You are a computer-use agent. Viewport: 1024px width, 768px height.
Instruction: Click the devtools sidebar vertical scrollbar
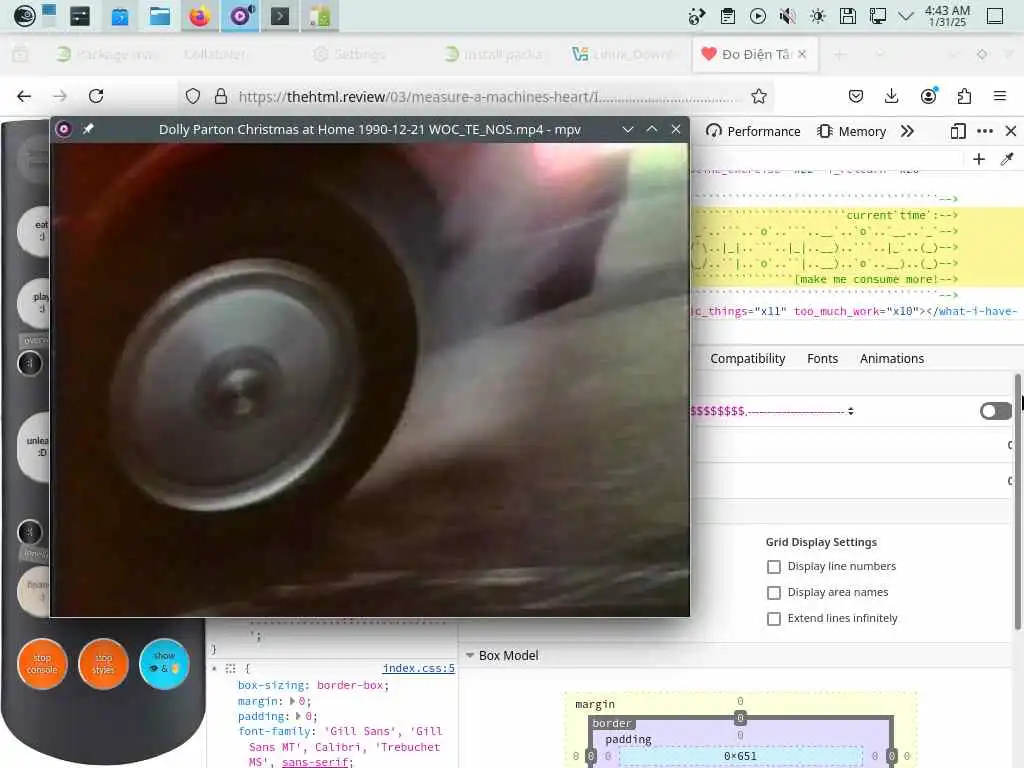(1017, 502)
